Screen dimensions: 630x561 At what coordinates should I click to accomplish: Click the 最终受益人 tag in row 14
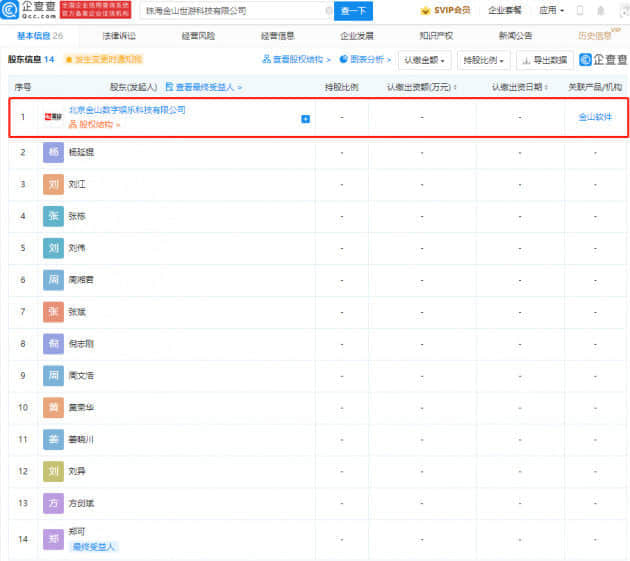point(94,547)
